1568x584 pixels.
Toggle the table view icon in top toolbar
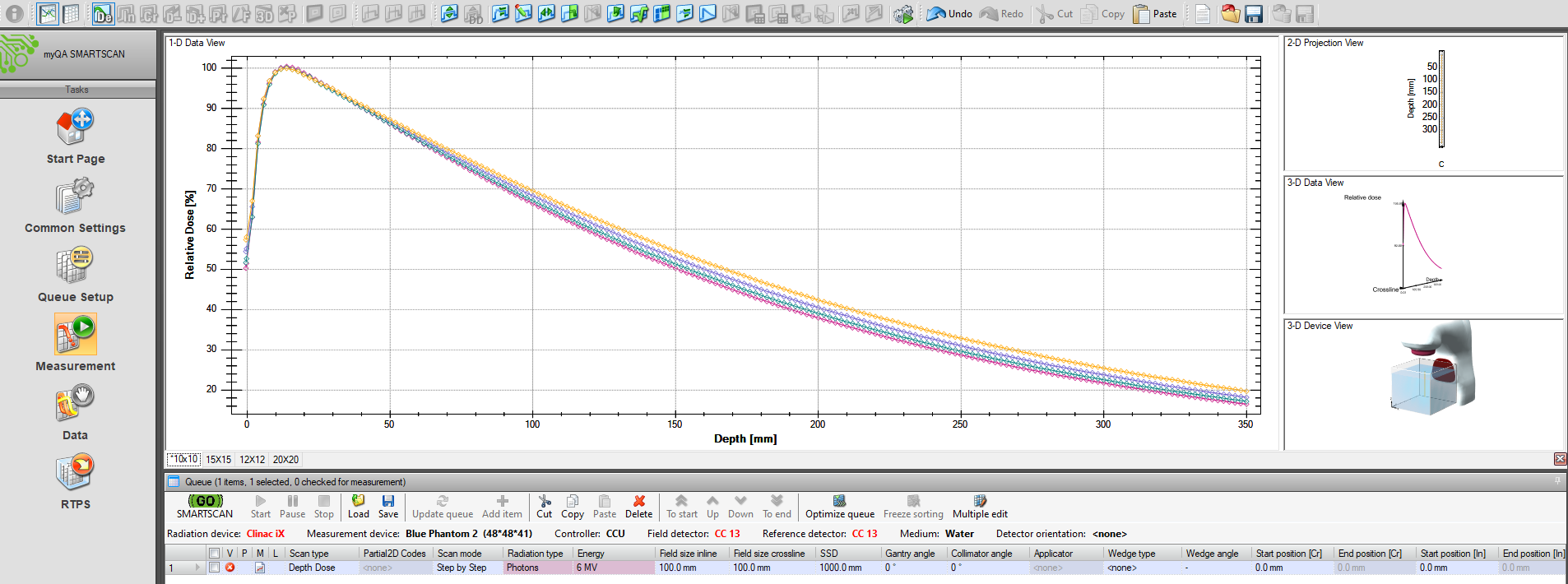click(x=72, y=14)
